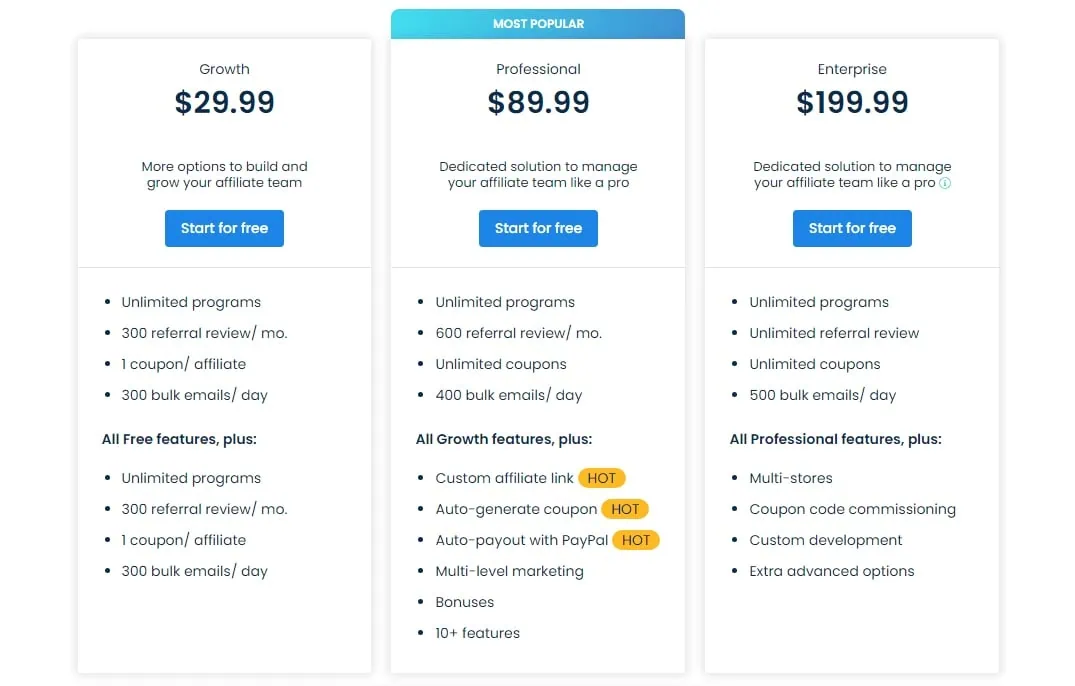Start the Professional plan for free
Viewport: 1075px width, 686px height.
point(538,228)
